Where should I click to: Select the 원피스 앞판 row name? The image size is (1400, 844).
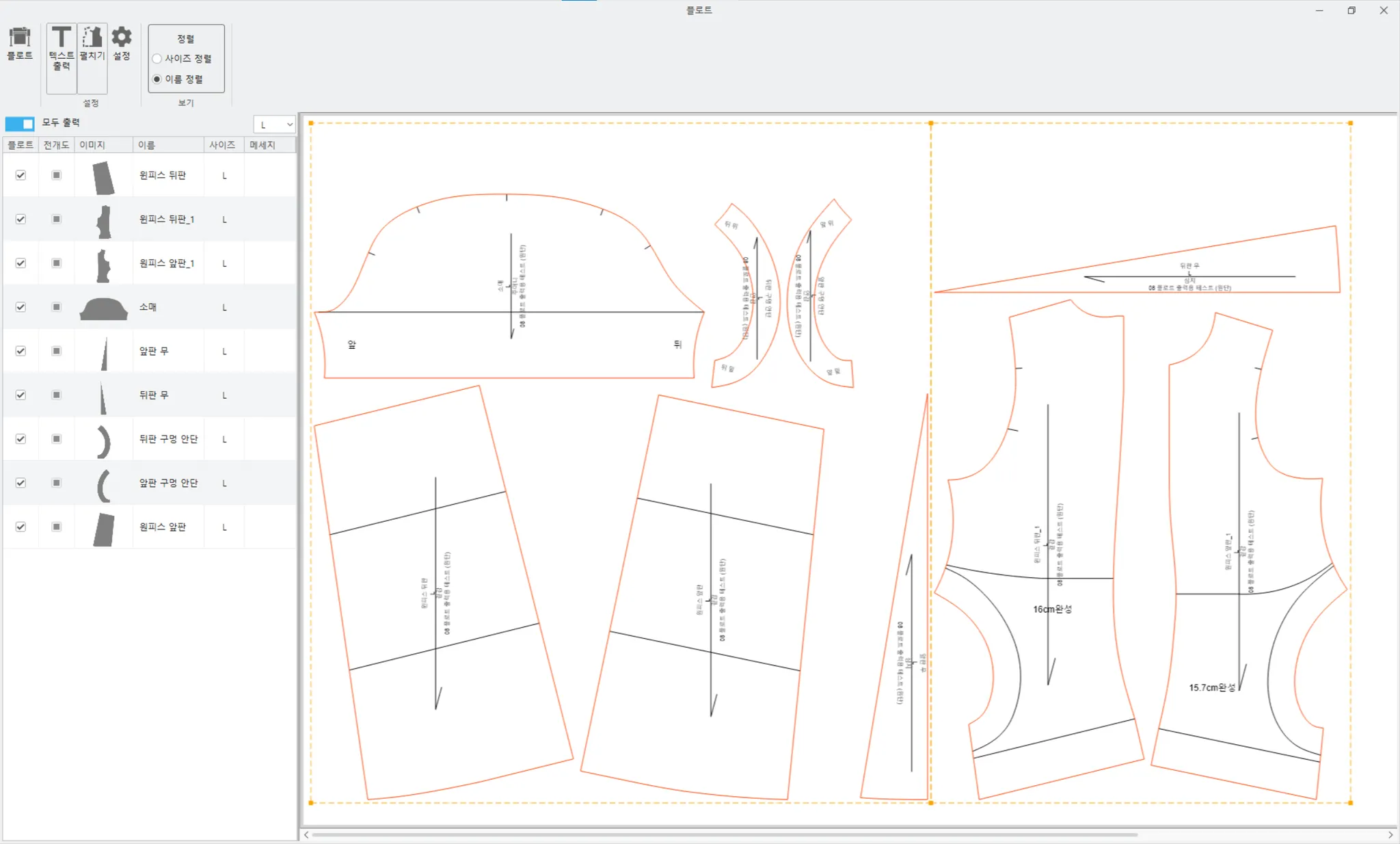point(163,527)
